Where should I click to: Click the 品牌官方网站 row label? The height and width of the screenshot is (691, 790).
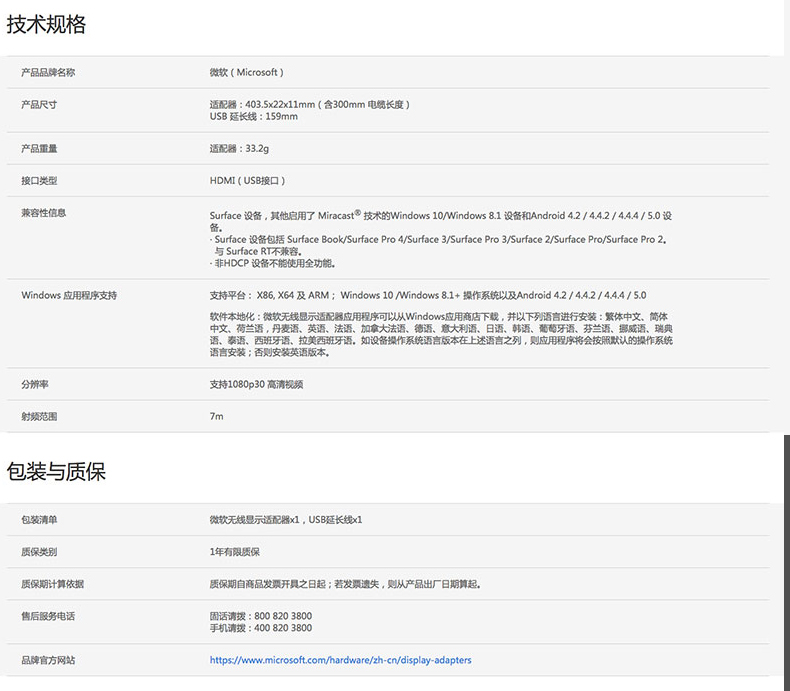(48, 660)
